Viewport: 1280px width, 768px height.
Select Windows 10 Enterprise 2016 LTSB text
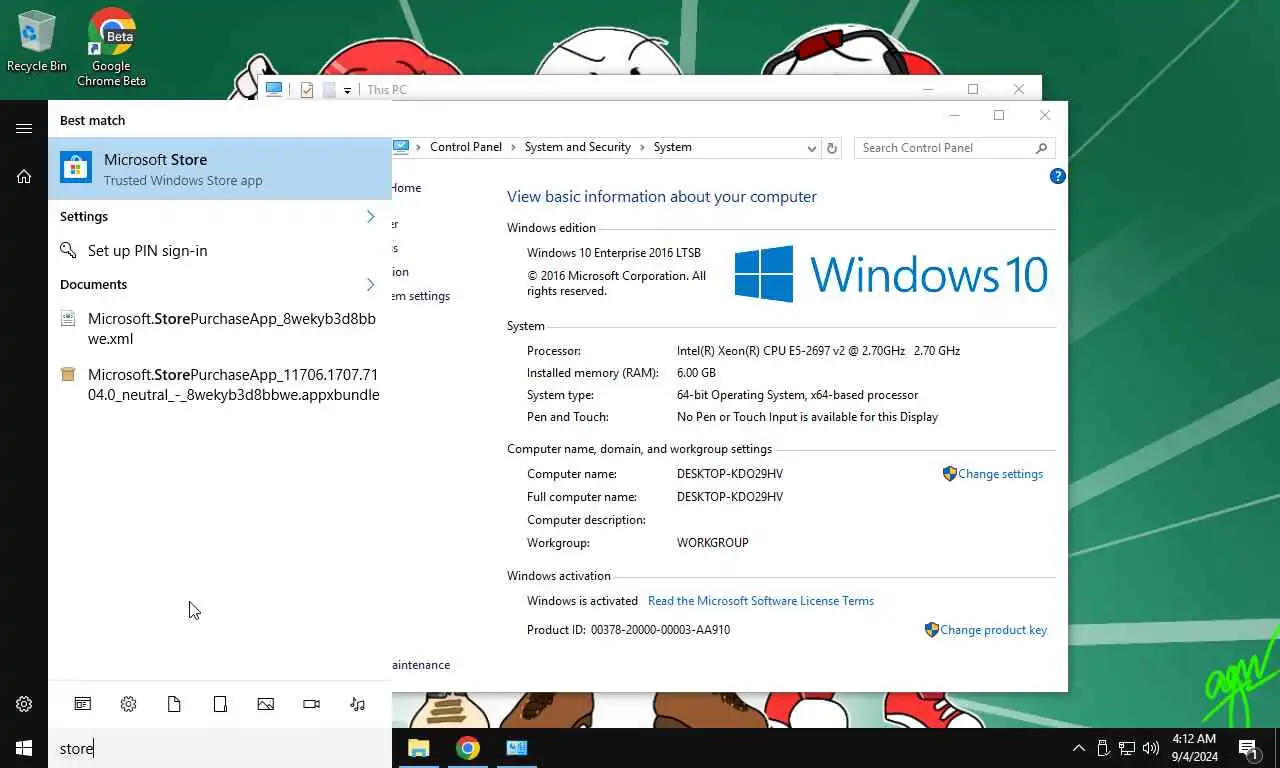(614, 253)
